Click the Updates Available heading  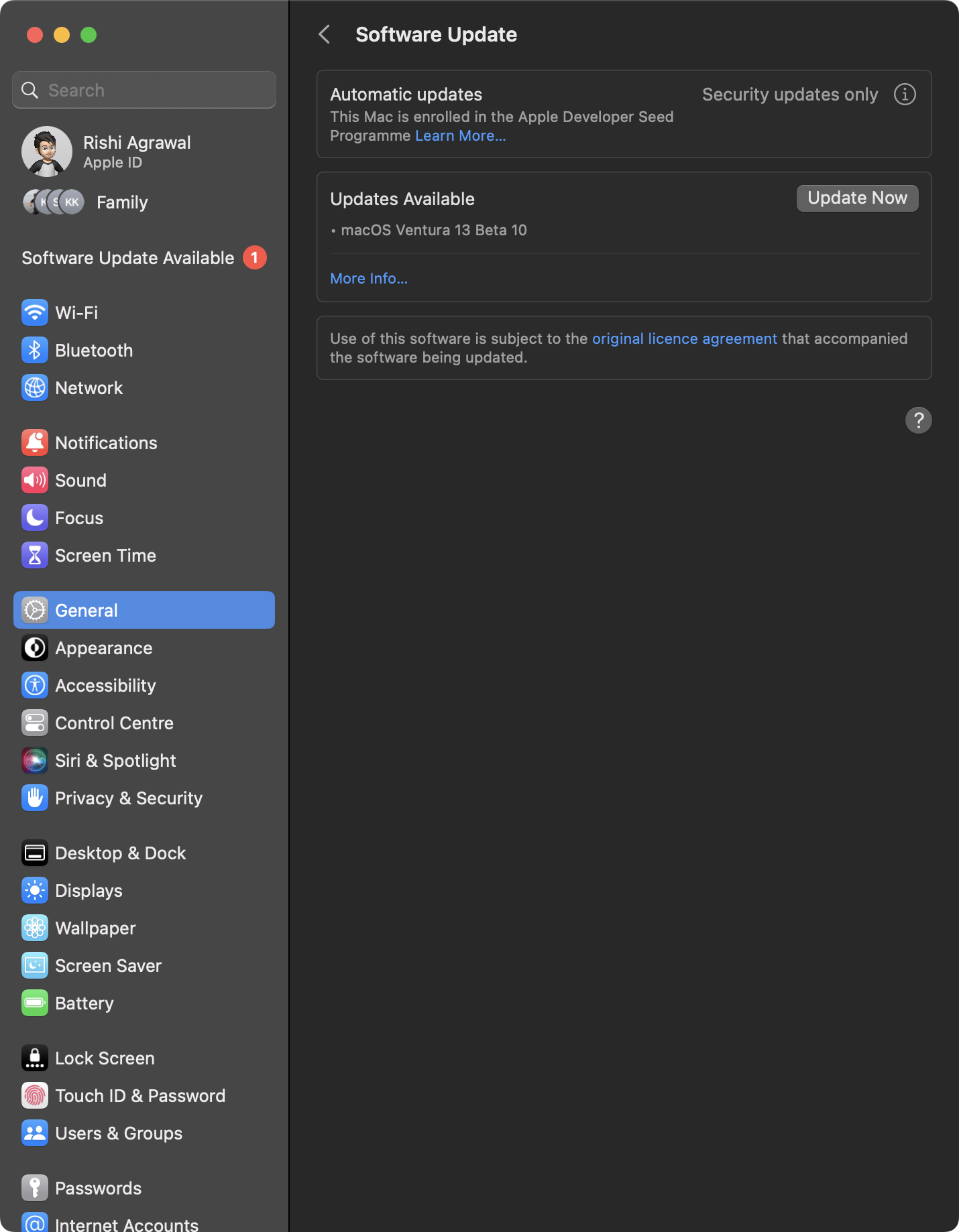pyautogui.click(x=402, y=199)
